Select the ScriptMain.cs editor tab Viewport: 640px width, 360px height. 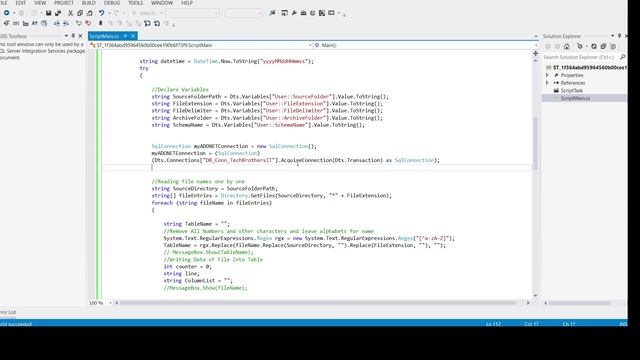pyautogui.click(x=104, y=36)
